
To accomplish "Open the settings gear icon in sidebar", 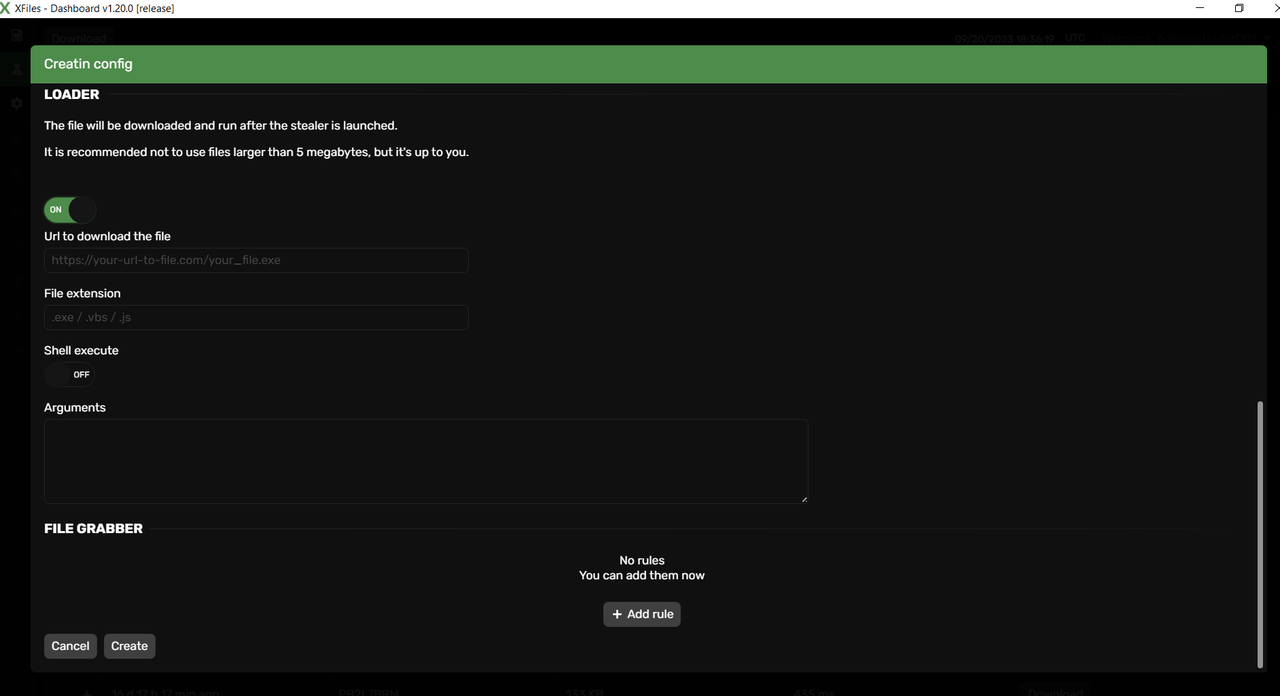I will (16, 103).
